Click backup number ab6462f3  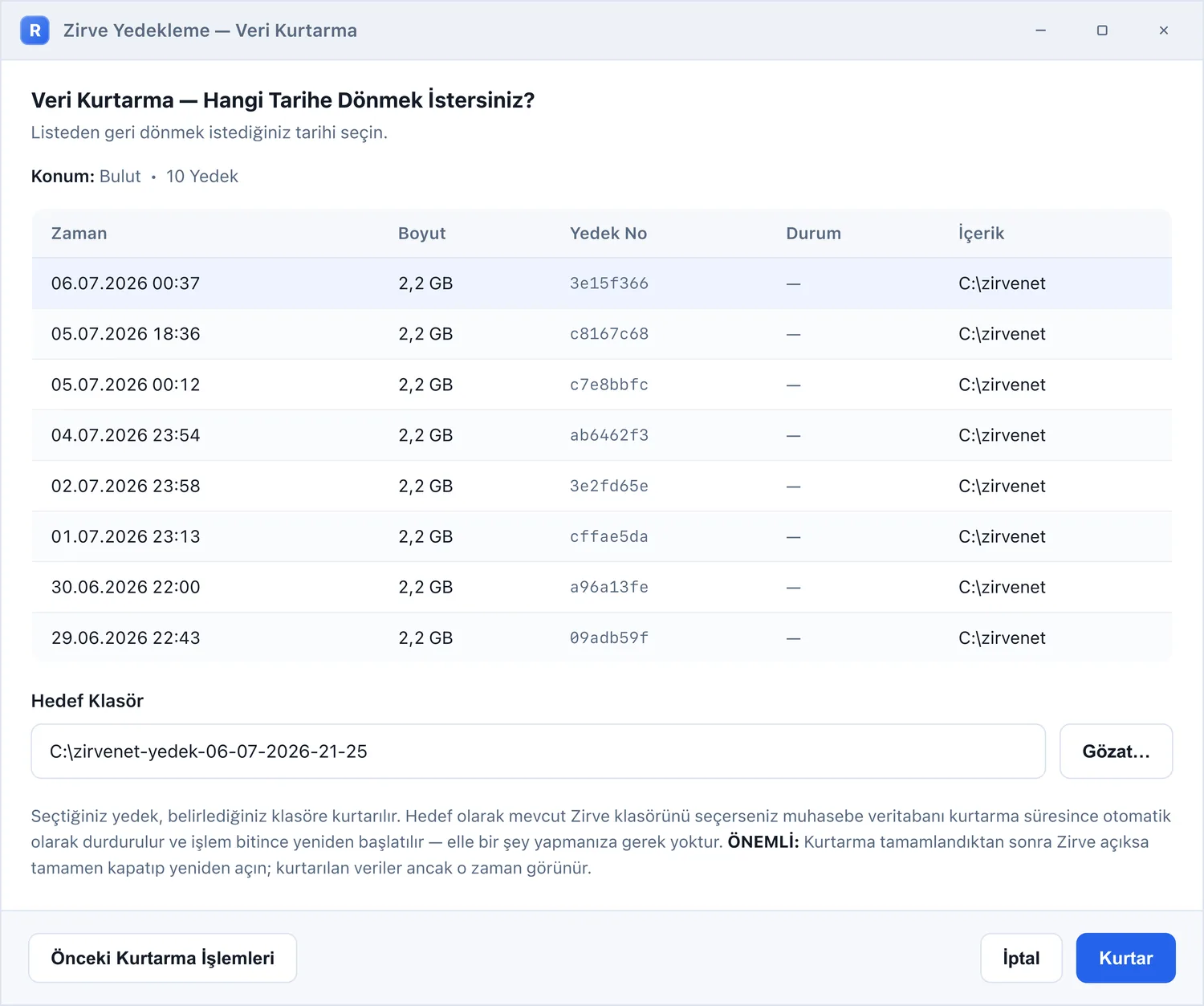(x=609, y=435)
